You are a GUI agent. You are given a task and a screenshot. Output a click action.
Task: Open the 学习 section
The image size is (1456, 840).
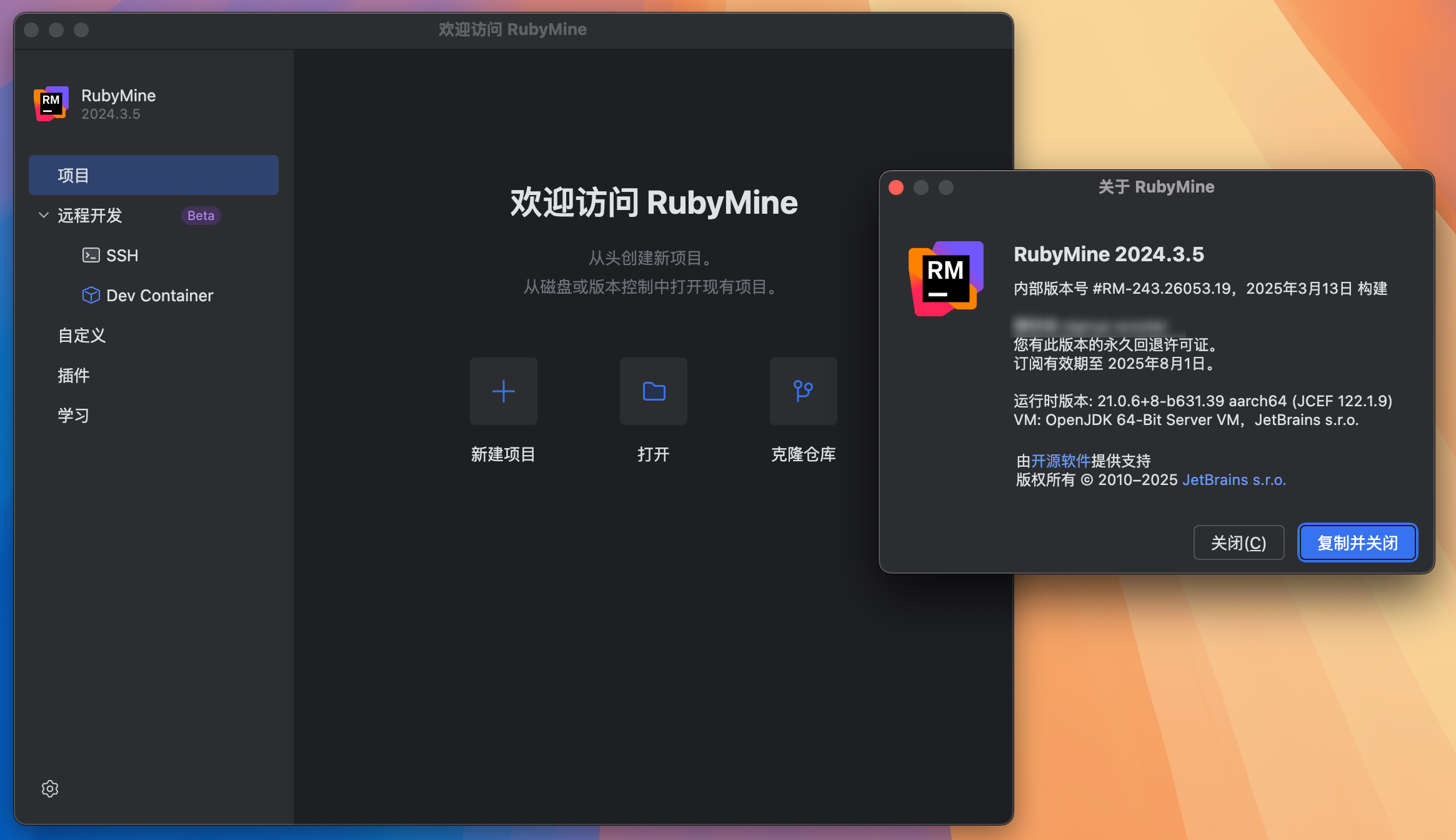click(x=74, y=416)
